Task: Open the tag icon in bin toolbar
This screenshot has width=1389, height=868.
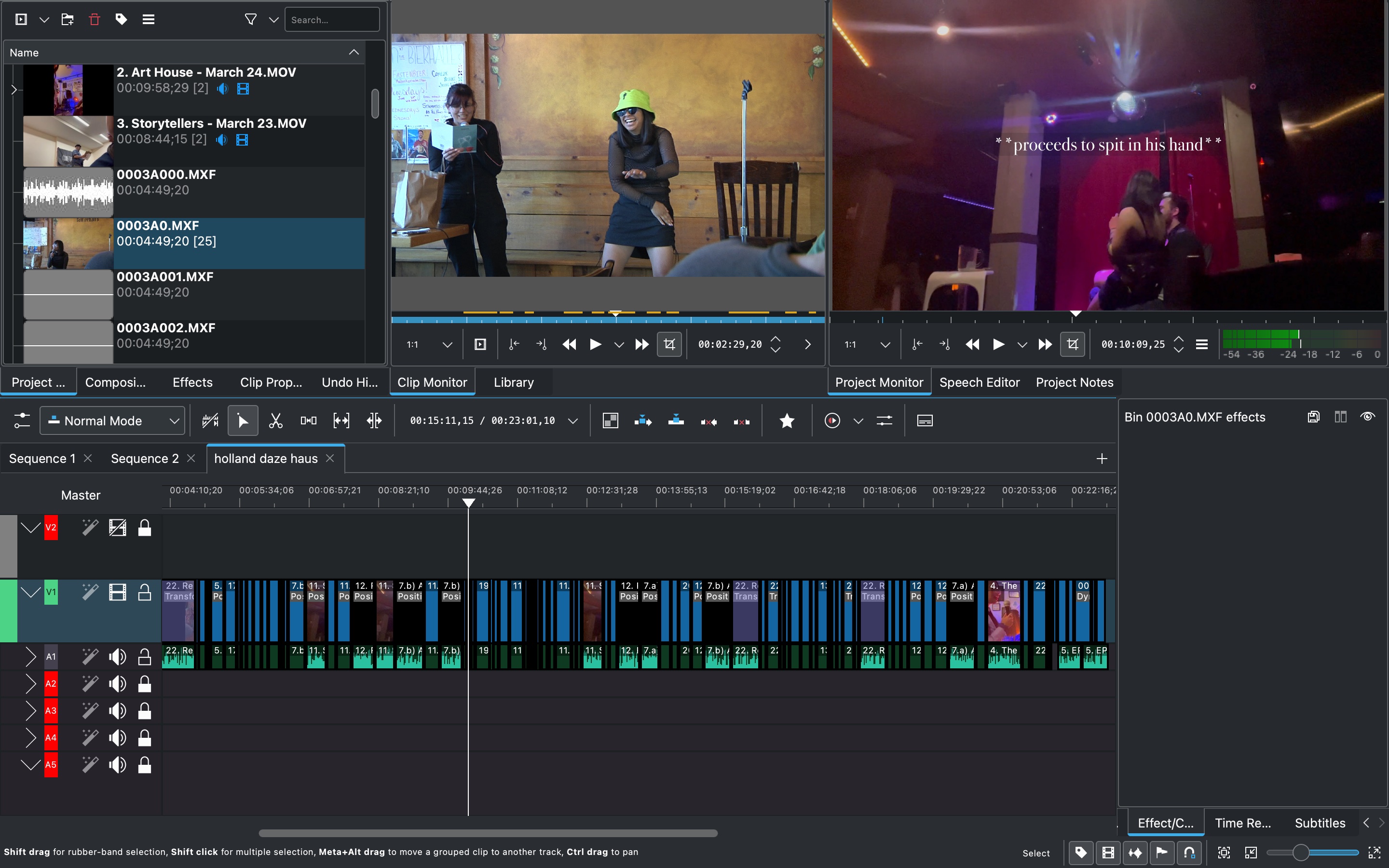Action: pyautogui.click(x=121, y=19)
